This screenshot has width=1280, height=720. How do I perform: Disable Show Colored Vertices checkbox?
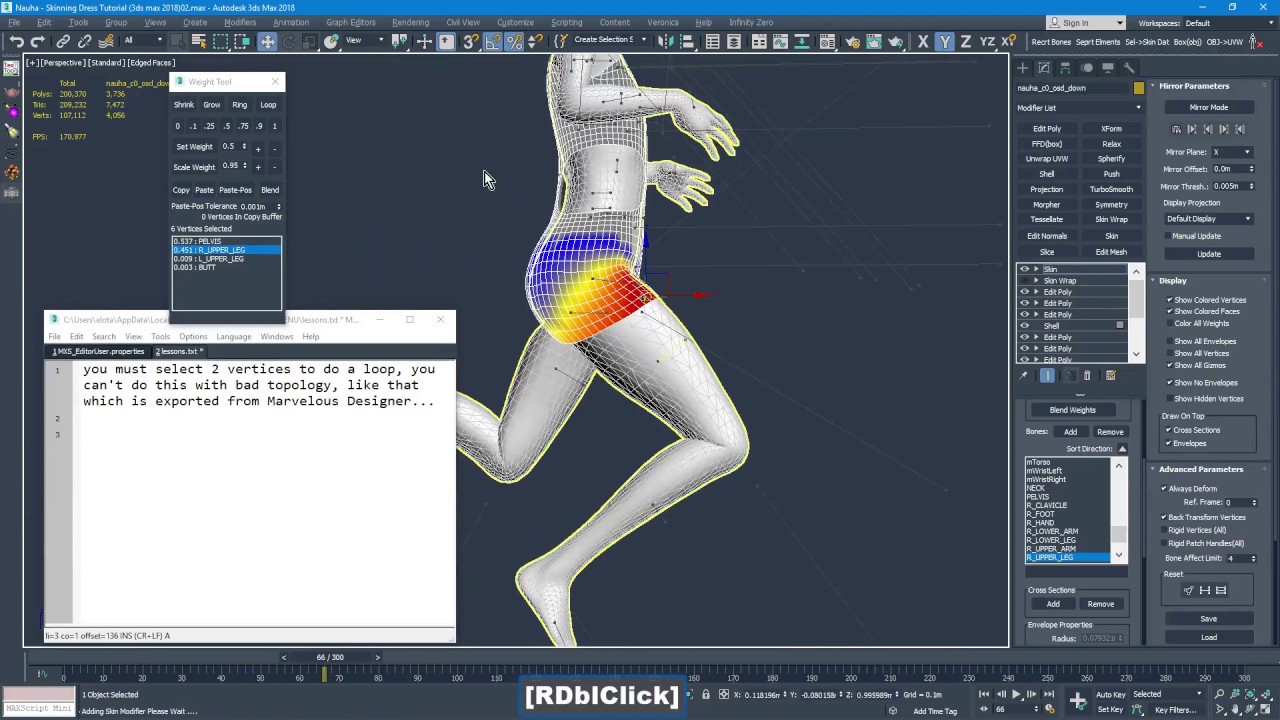point(1169,300)
